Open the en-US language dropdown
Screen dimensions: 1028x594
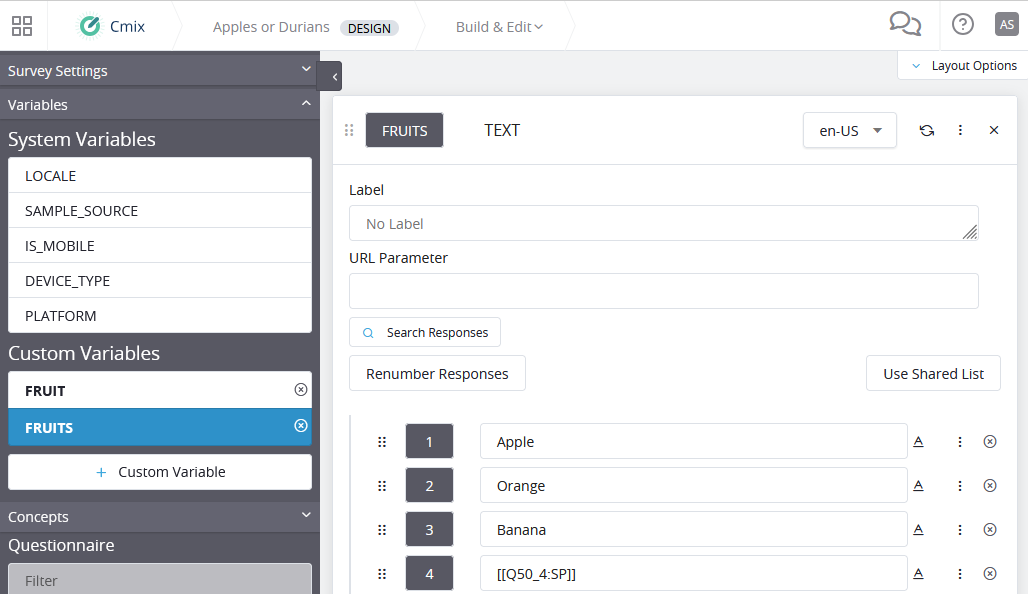(850, 130)
